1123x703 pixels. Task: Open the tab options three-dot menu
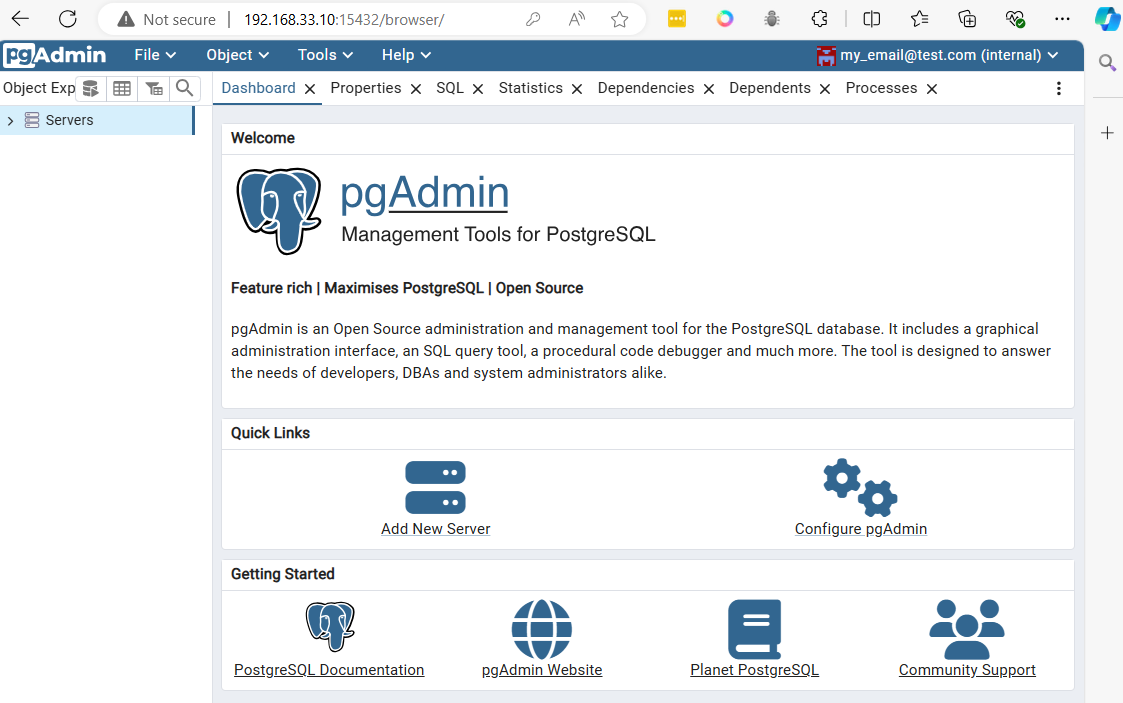point(1058,88)
